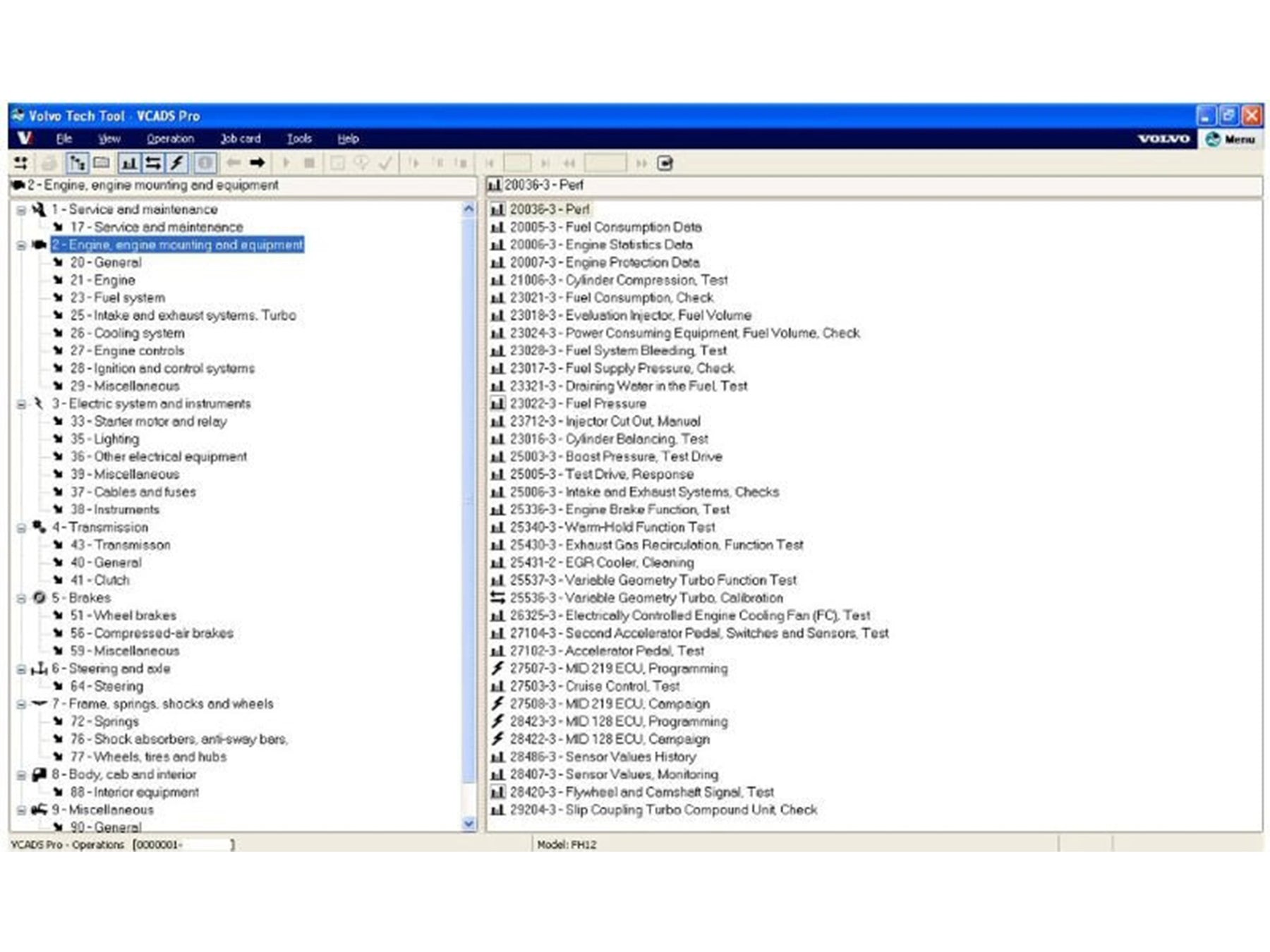This screenshot has width=1270, height=952.
Task: Toggle the programming operations lightning filter
Action: 176,164
